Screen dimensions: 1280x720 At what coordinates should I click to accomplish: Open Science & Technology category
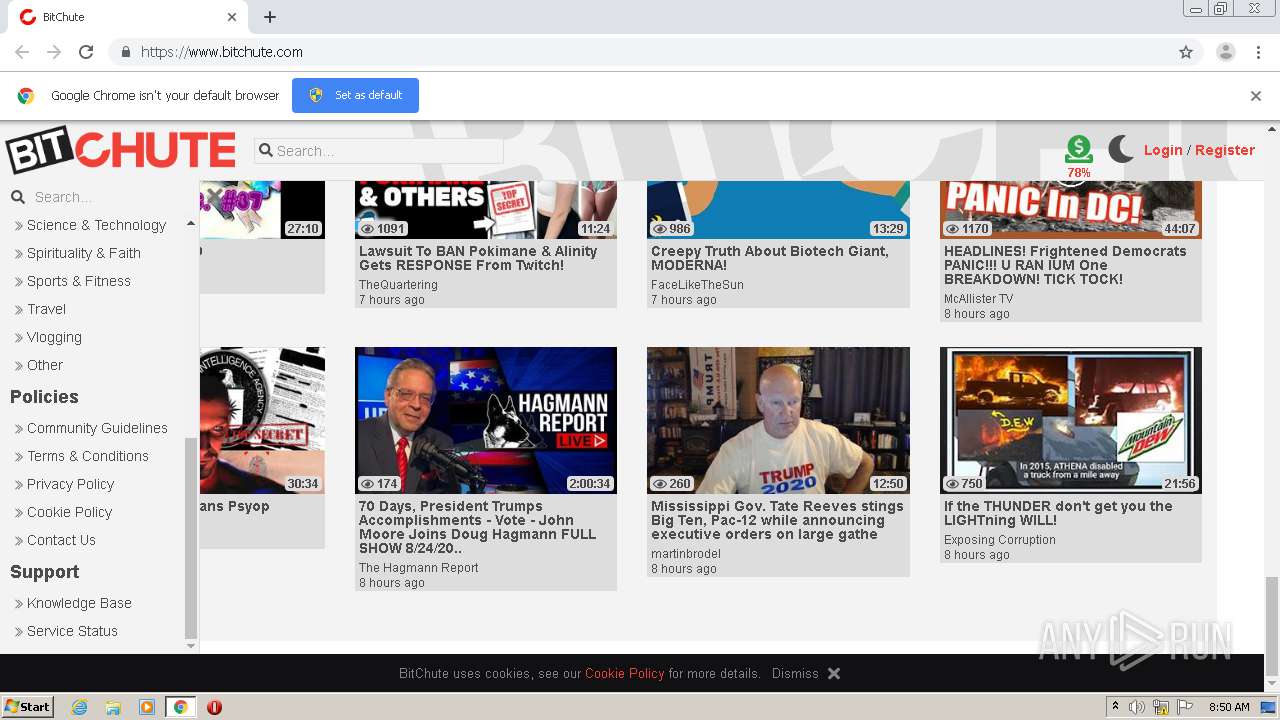click(x=96, y=225)
